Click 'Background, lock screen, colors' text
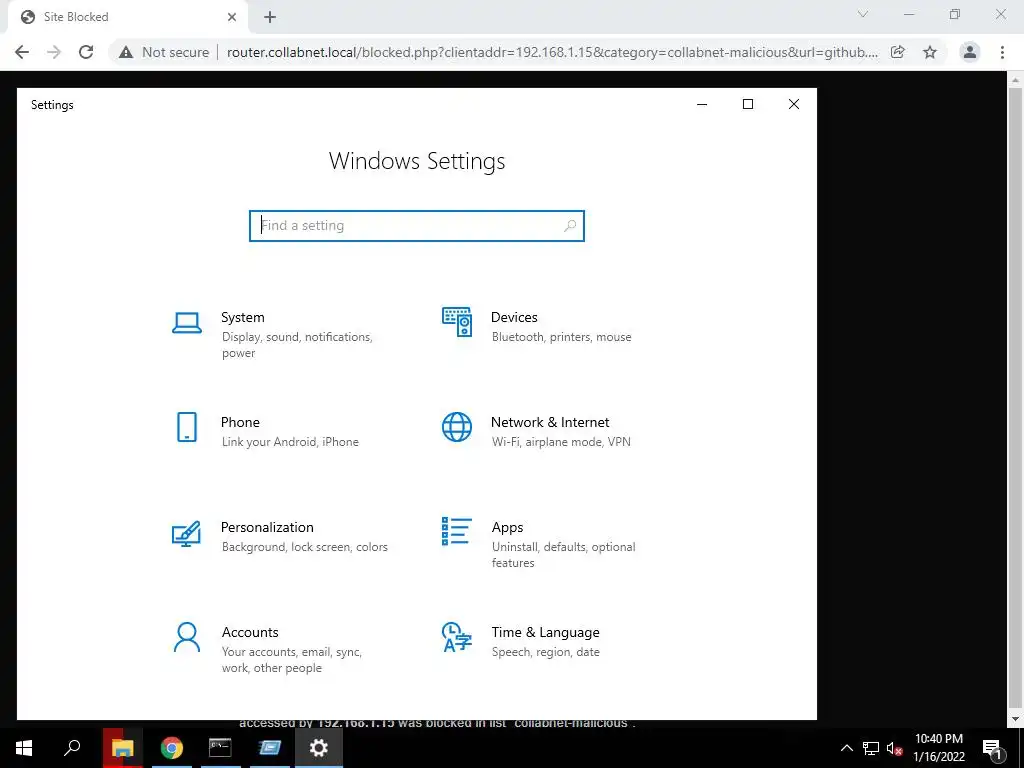The image size is (1024, 768). [304, 547]
